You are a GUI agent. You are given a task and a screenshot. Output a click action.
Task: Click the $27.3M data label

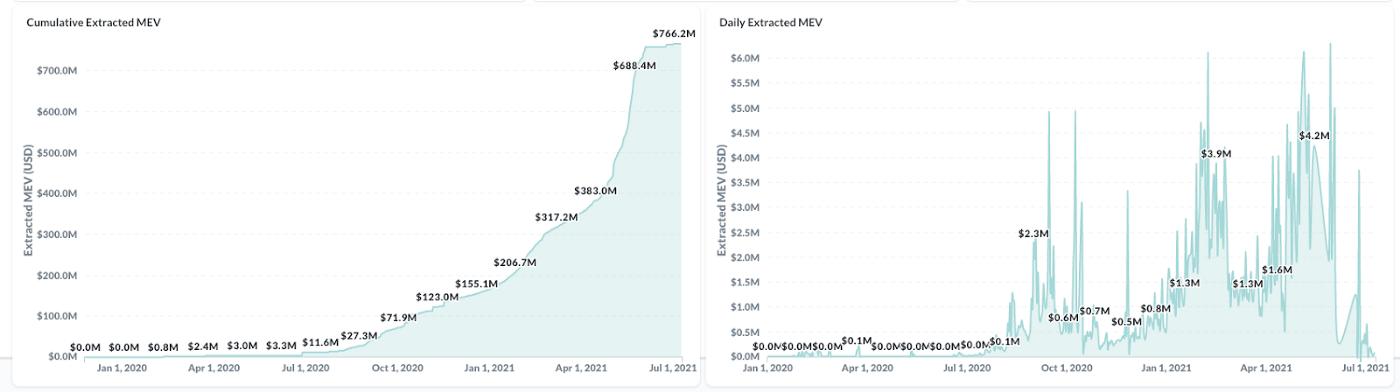359,336
